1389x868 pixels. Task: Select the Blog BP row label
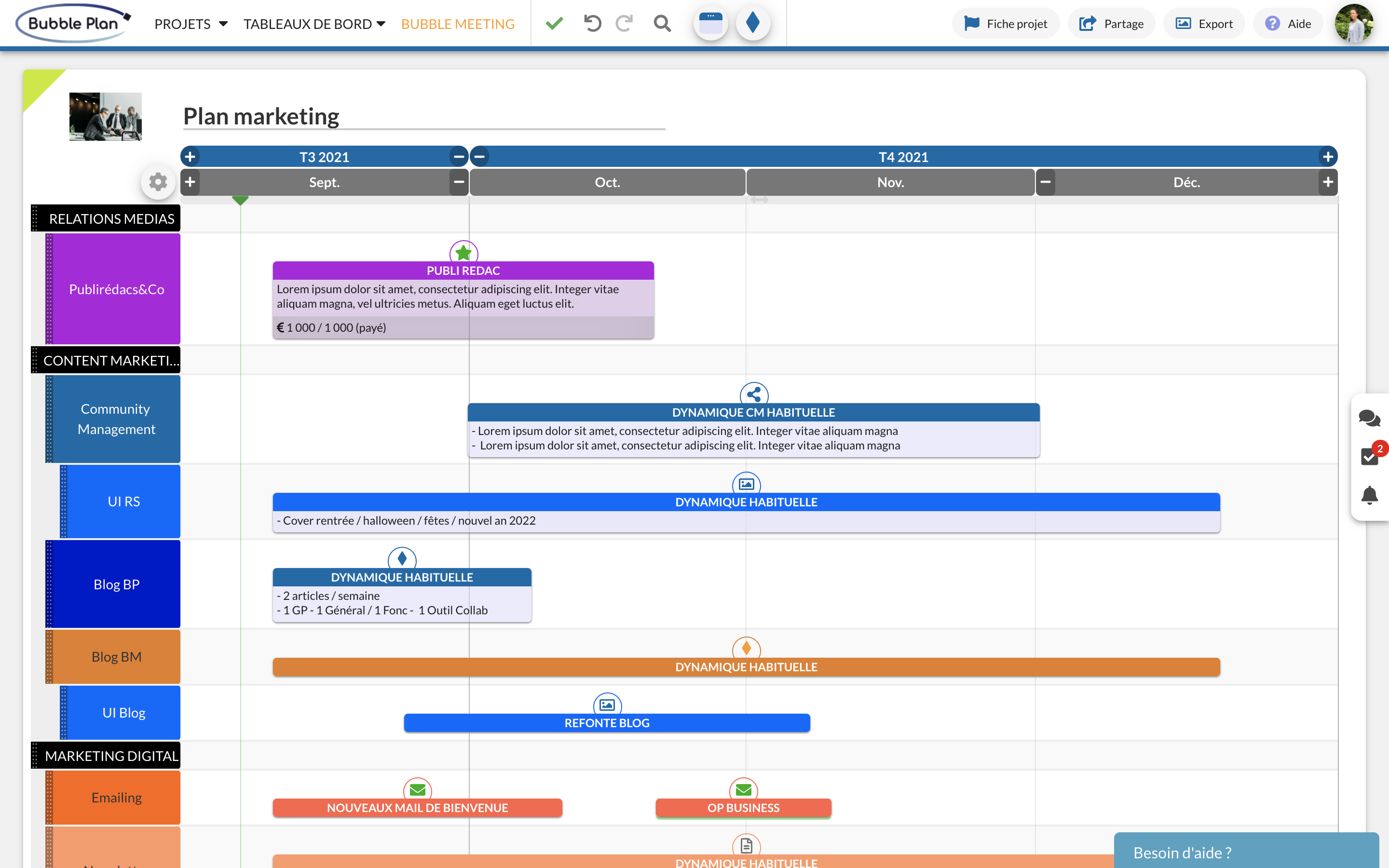tap(113, 584)
